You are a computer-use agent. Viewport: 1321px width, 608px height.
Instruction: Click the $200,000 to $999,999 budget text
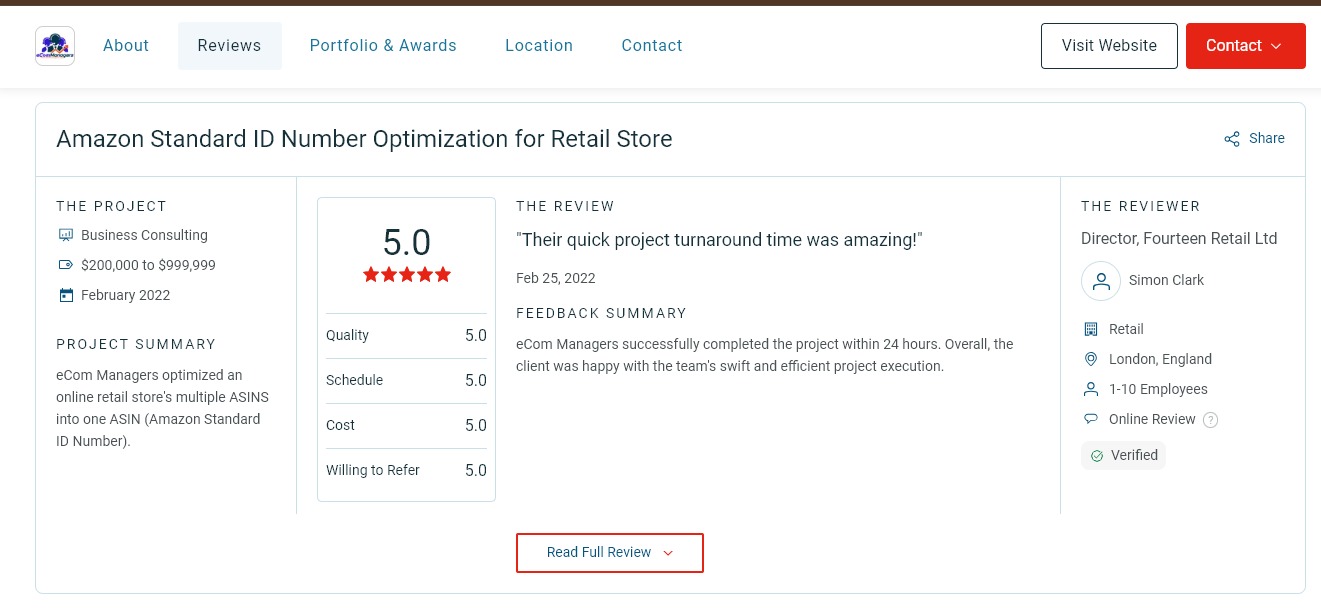point(148,265)
